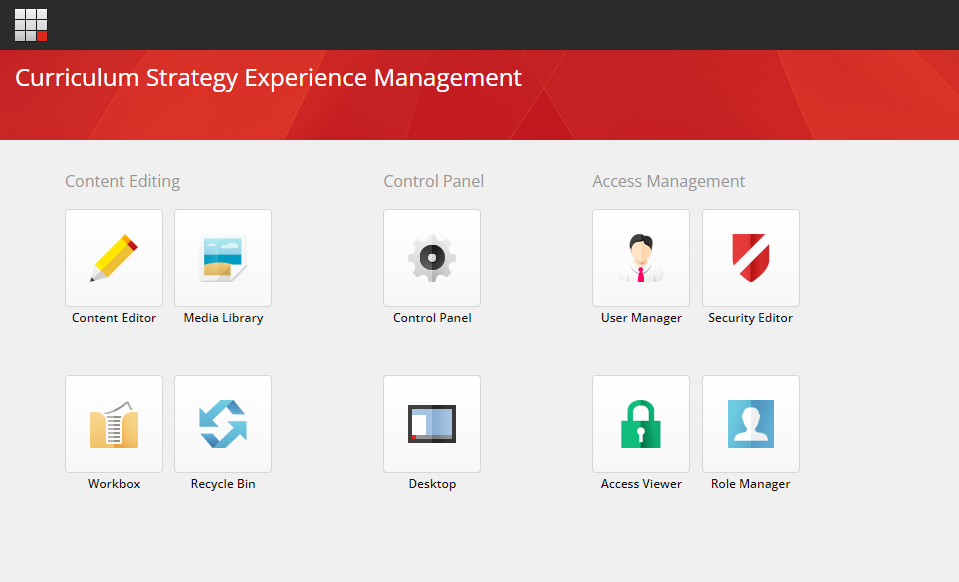The width and height of the screenshot is (959, 582).
Task: Click the Role Manager label
Action: point(750,484)
